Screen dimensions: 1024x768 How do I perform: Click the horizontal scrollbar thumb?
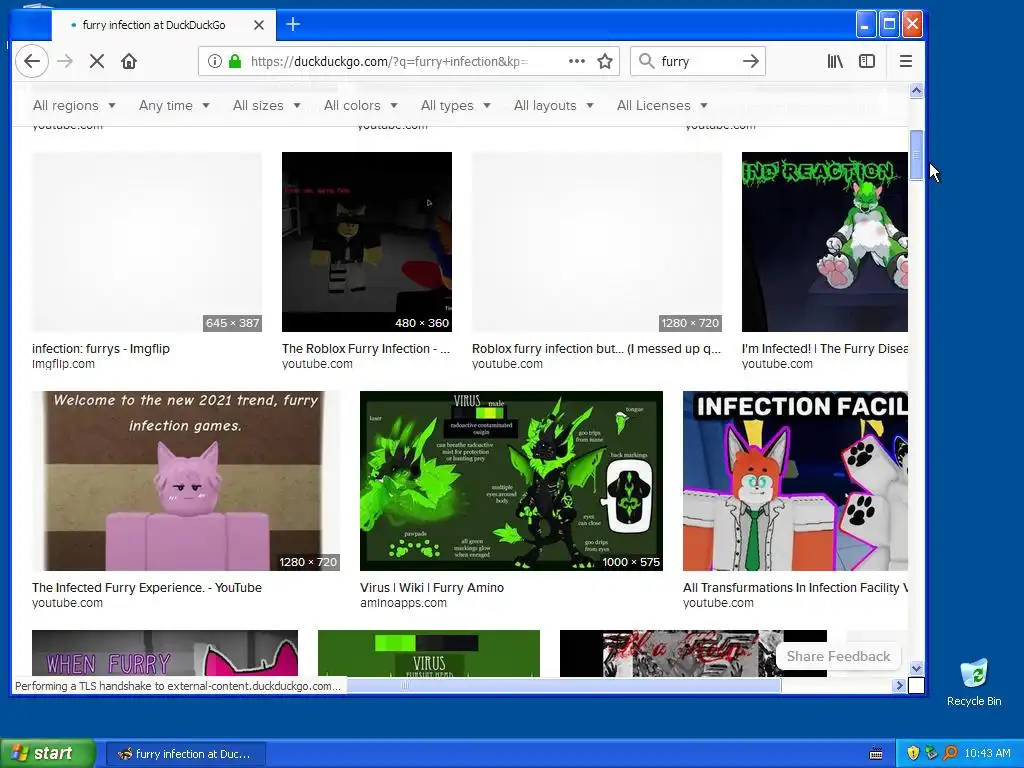pos(564,685)
